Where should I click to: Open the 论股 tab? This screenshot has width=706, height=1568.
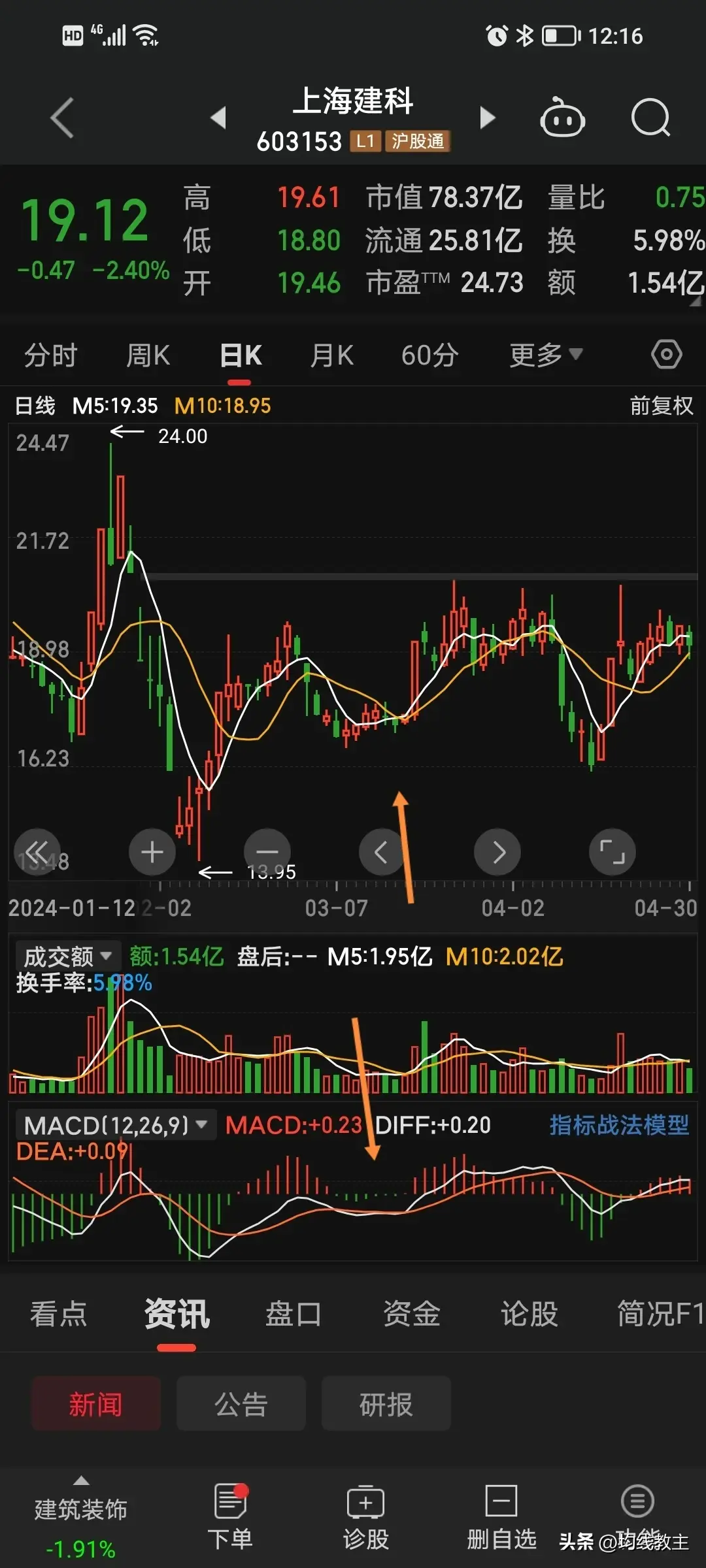tap(529, 1314)
